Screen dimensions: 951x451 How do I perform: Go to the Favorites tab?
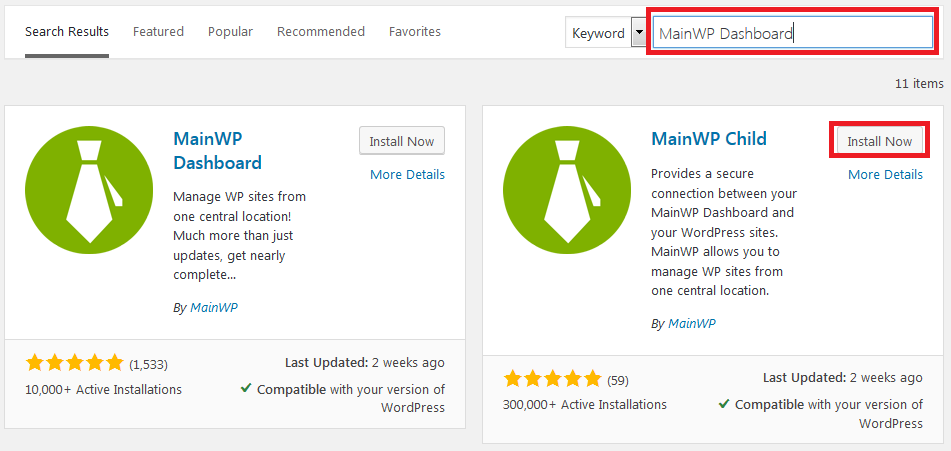coord(414,32)
